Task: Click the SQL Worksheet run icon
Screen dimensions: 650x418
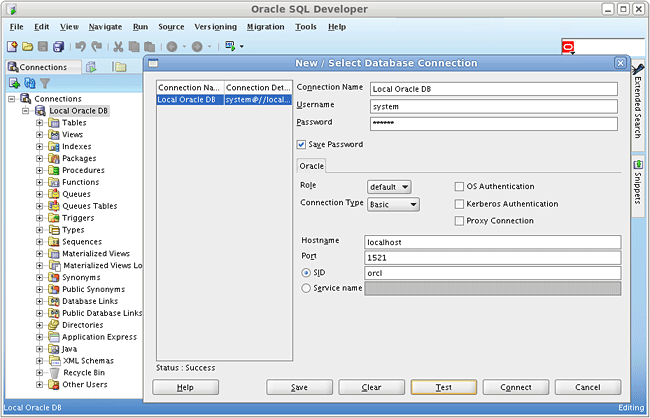Action: [x=230, y=46]
